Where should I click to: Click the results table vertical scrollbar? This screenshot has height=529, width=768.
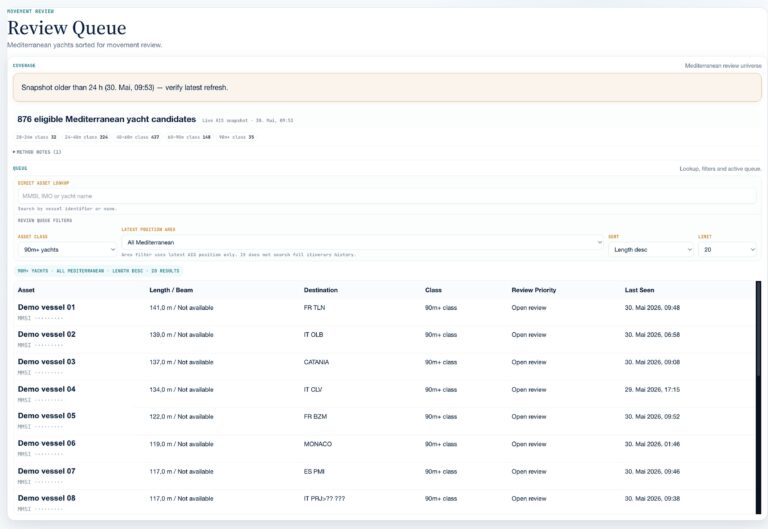point(758,397)
